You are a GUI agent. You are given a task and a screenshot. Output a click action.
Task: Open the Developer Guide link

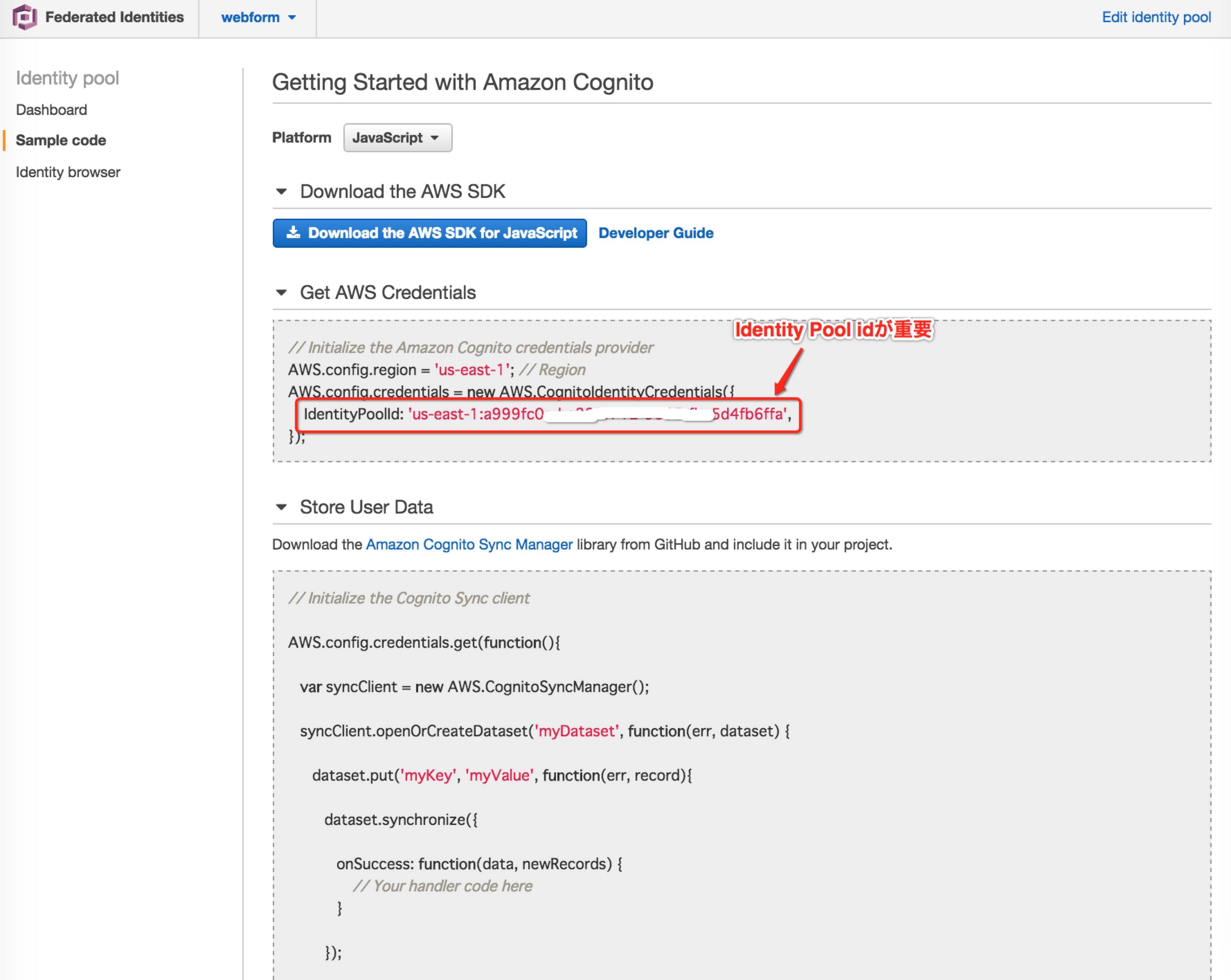655,232
